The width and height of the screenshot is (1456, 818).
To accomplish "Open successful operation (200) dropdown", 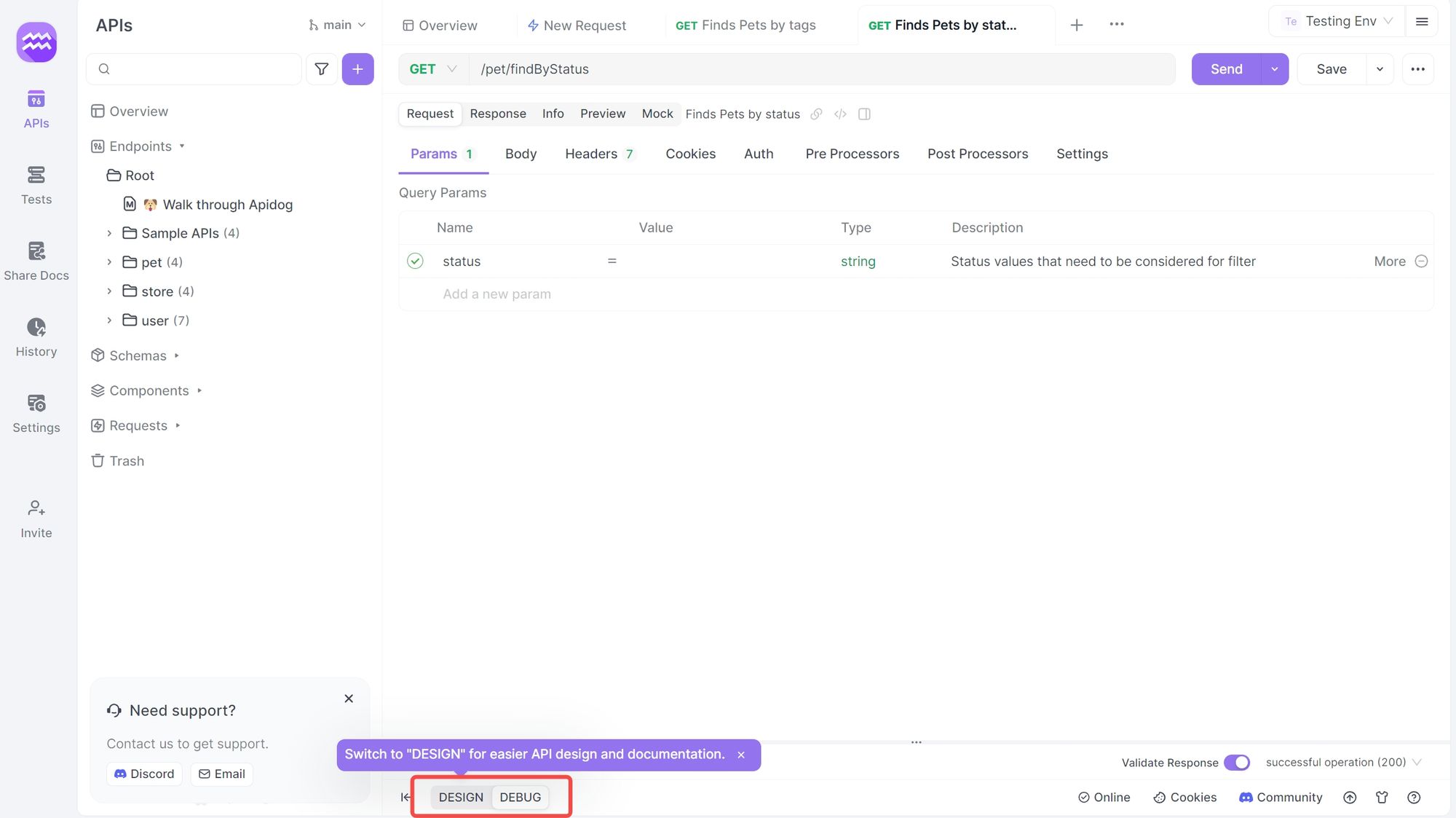I will pos(1343,762).
